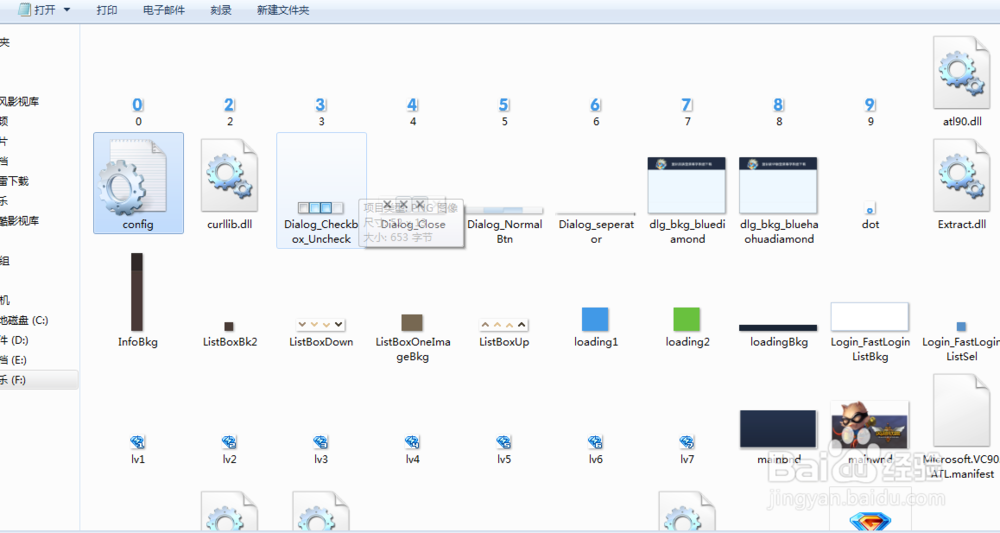The image size is (1000, 533).
Task: Open the (D:) drive in sidebar
Action: [14, 340]
